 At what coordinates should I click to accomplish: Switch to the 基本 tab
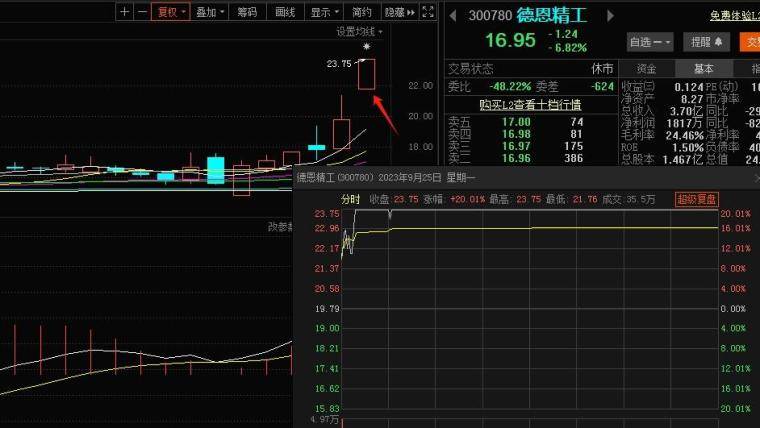[x=703, y=69]
